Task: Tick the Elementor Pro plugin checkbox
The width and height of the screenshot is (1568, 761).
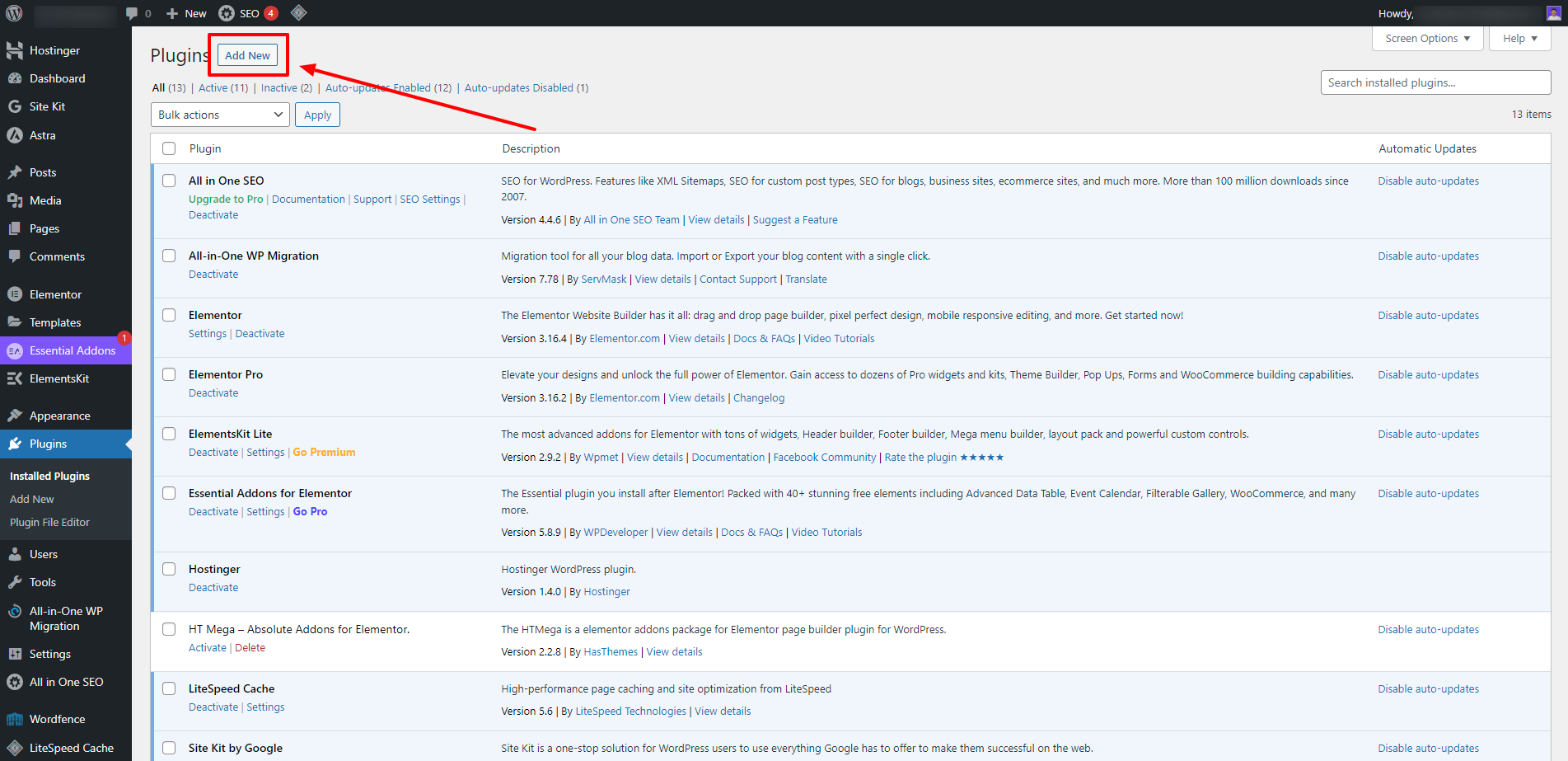Action: (169, 374)
